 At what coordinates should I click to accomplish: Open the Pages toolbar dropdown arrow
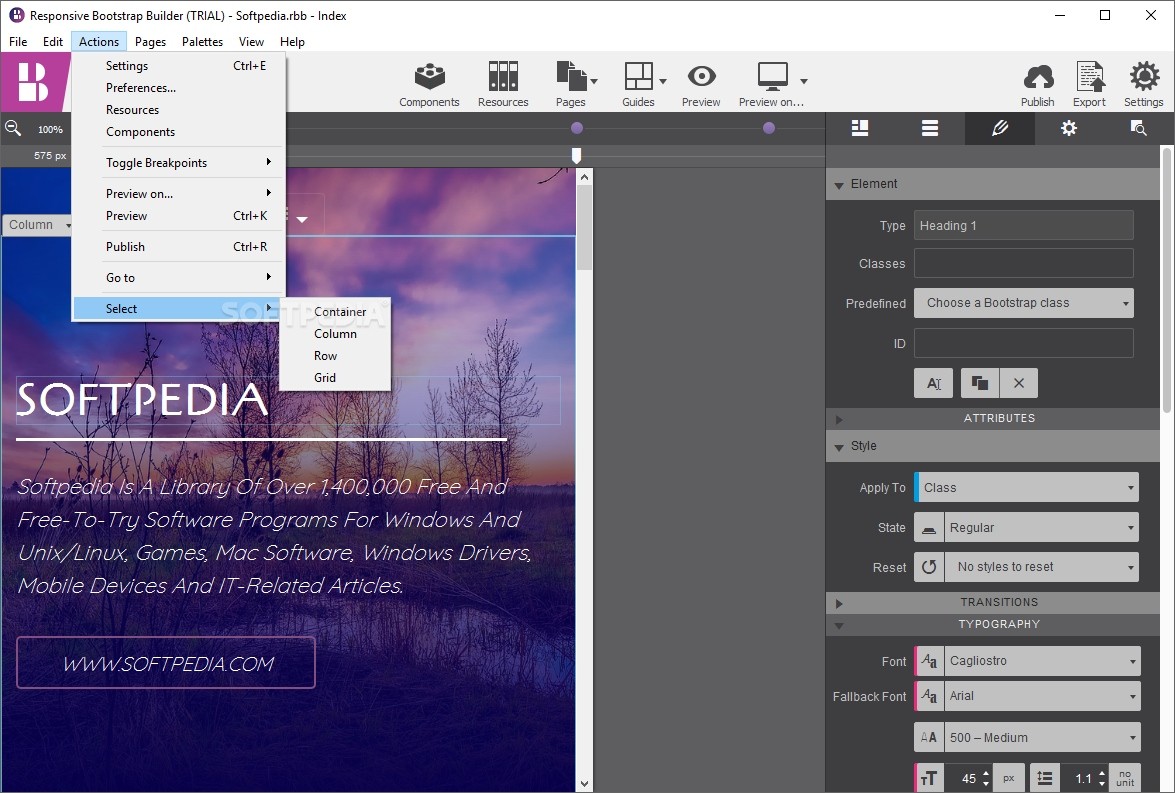click(x=594, y=81)
